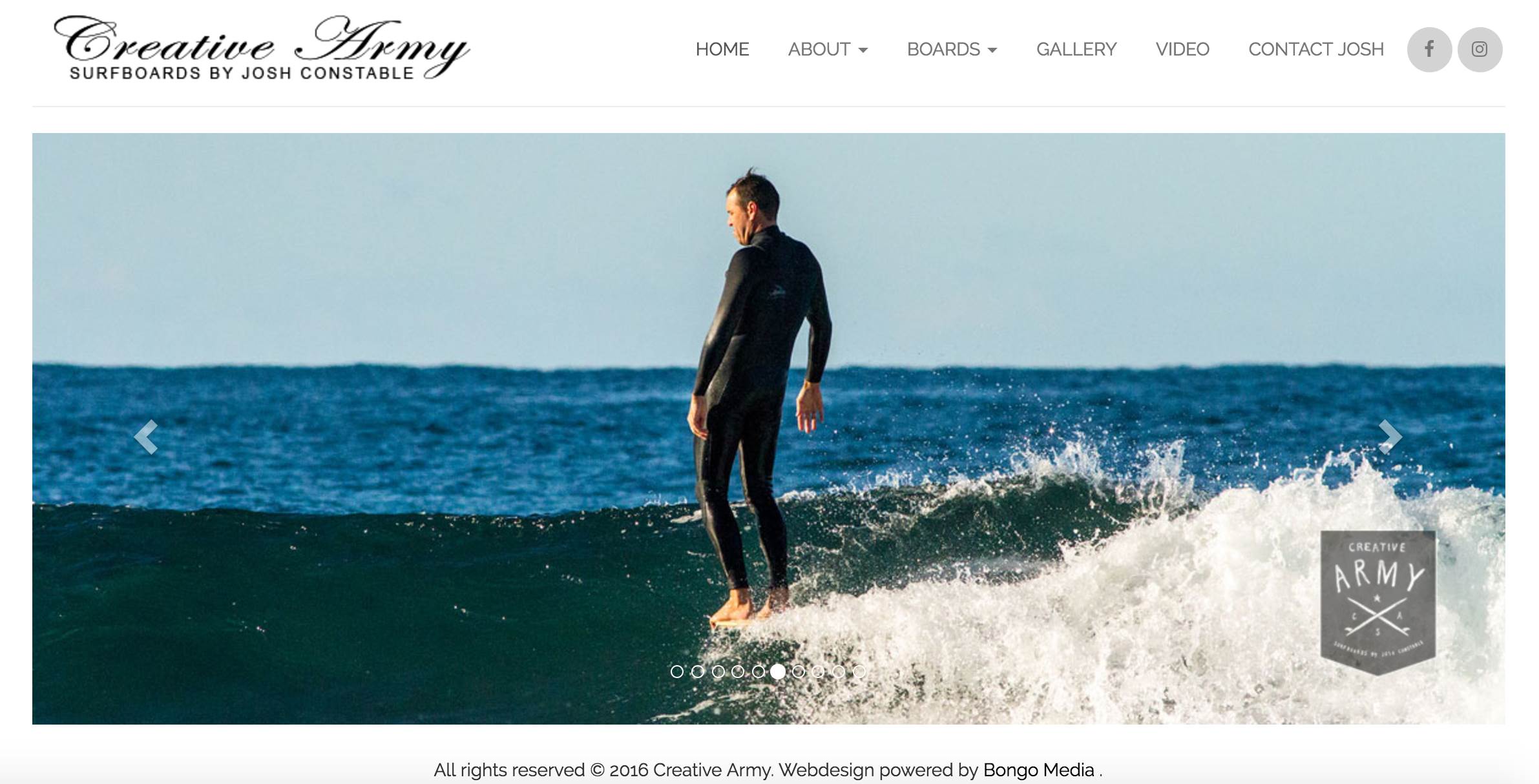Select the second carousel dot indicator
The image size is (1539, 784).
click(x=697, y=672)
